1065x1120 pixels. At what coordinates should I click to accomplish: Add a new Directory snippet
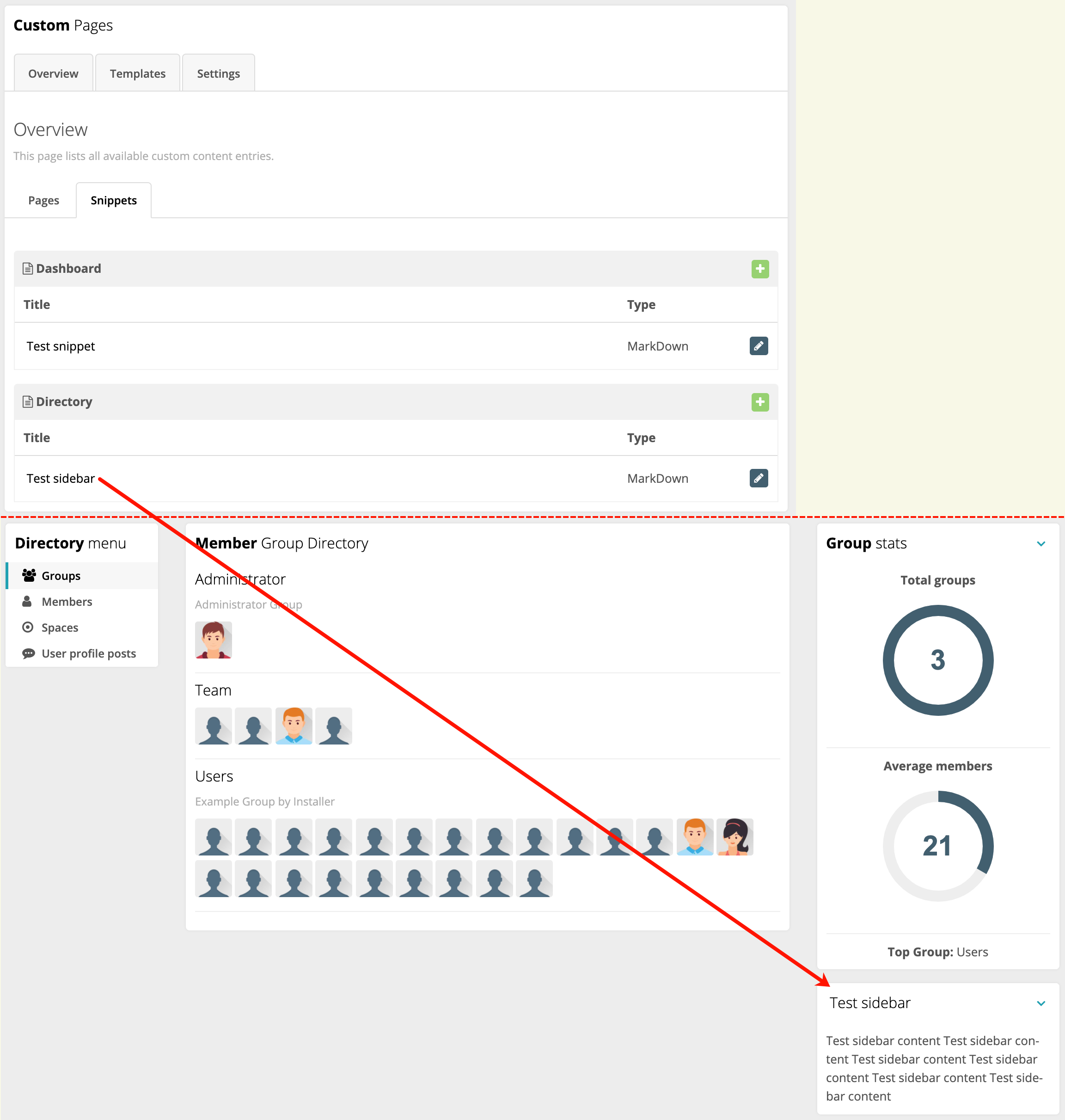[x=759, y=402]
